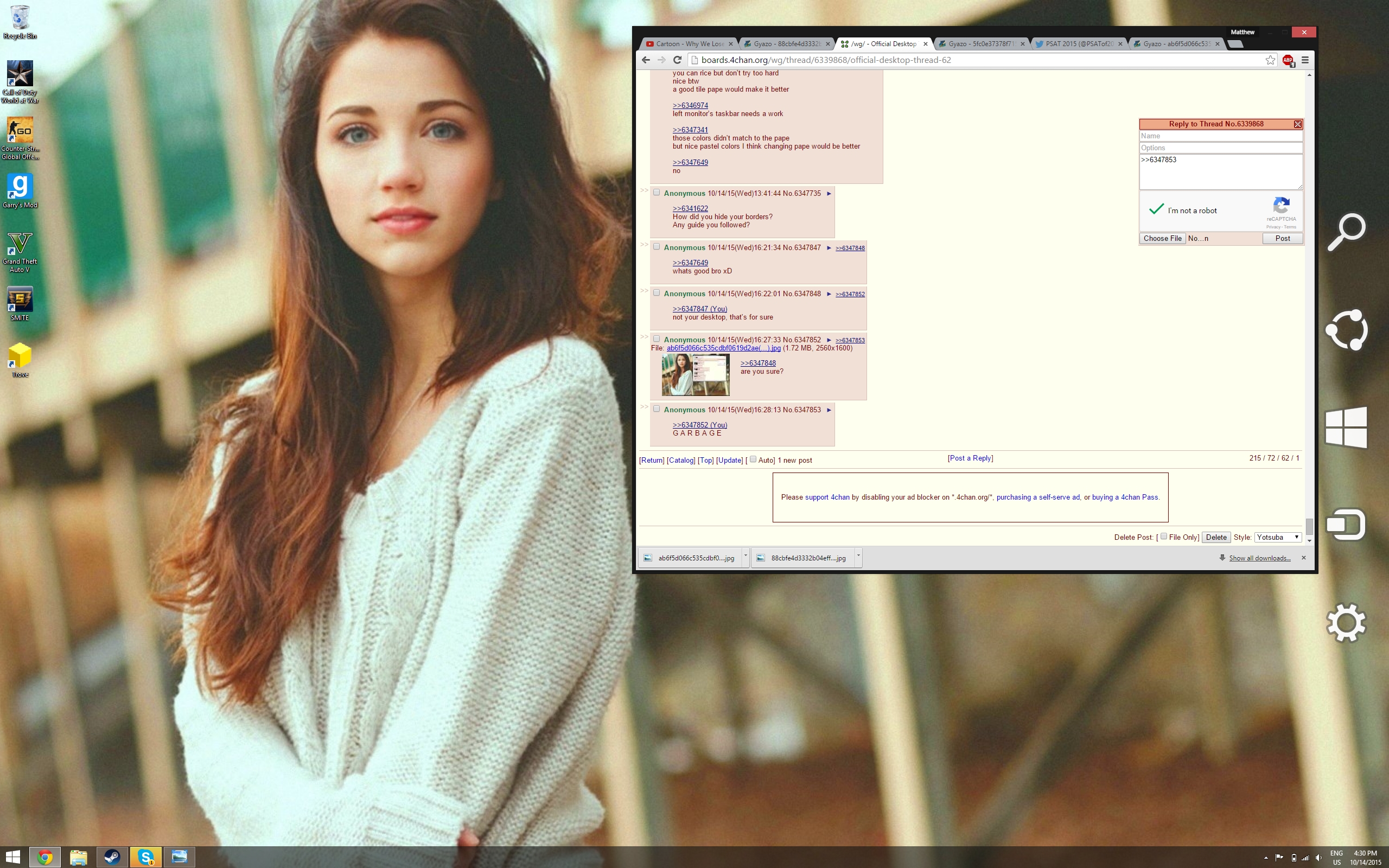This screenshot has height=868, width=1389.
Task: Click the Charms bar Share icon
Action: pos(1346,330)
